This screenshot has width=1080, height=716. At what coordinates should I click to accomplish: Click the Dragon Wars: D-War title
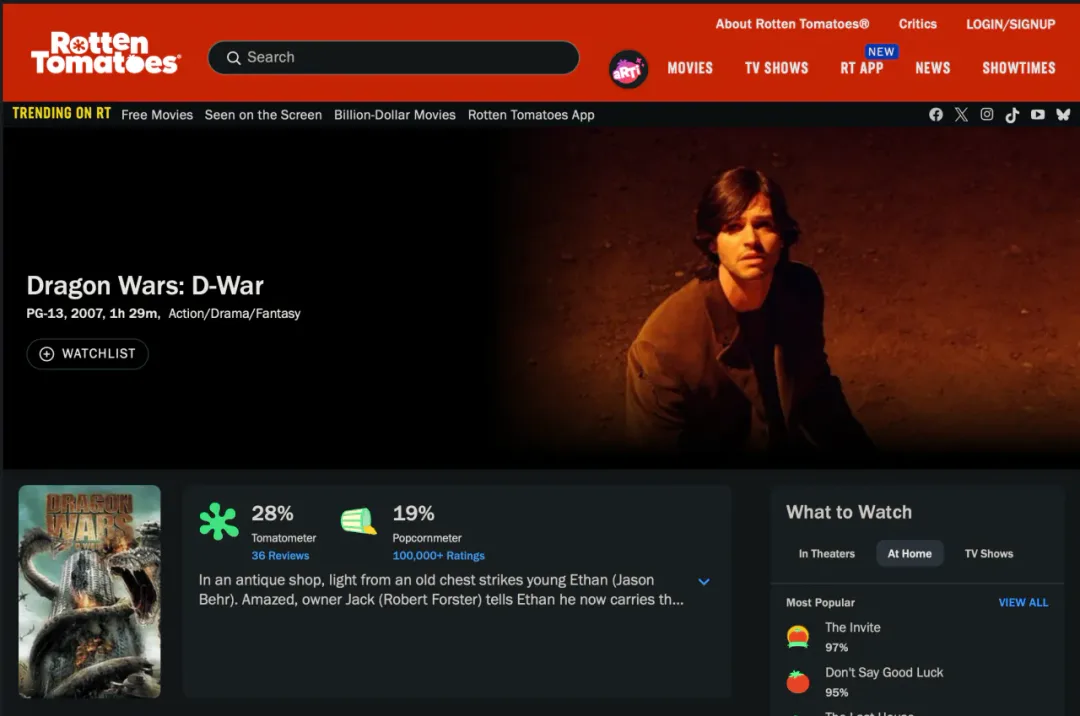tap(145, 285)
